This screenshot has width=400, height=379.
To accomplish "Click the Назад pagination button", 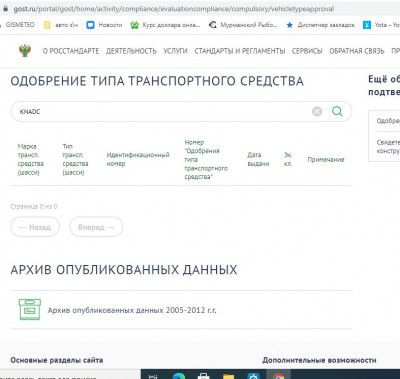I will coord(35,227).
